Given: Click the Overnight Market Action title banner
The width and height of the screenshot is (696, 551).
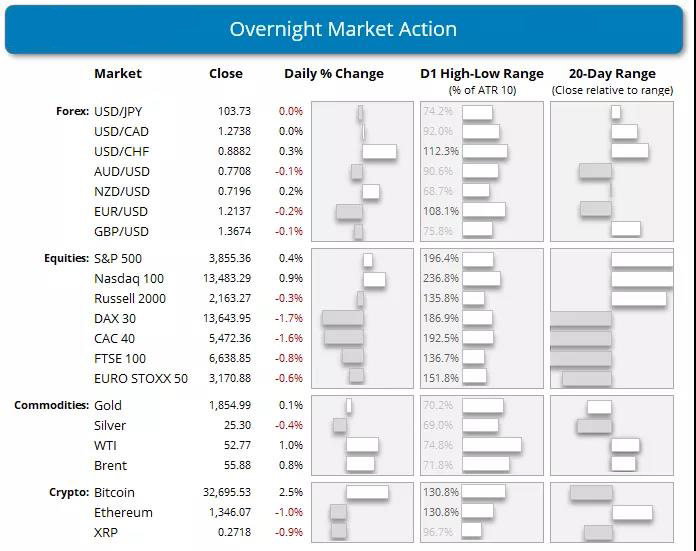Looking at the screenshot, I should [x=343, y=28].
